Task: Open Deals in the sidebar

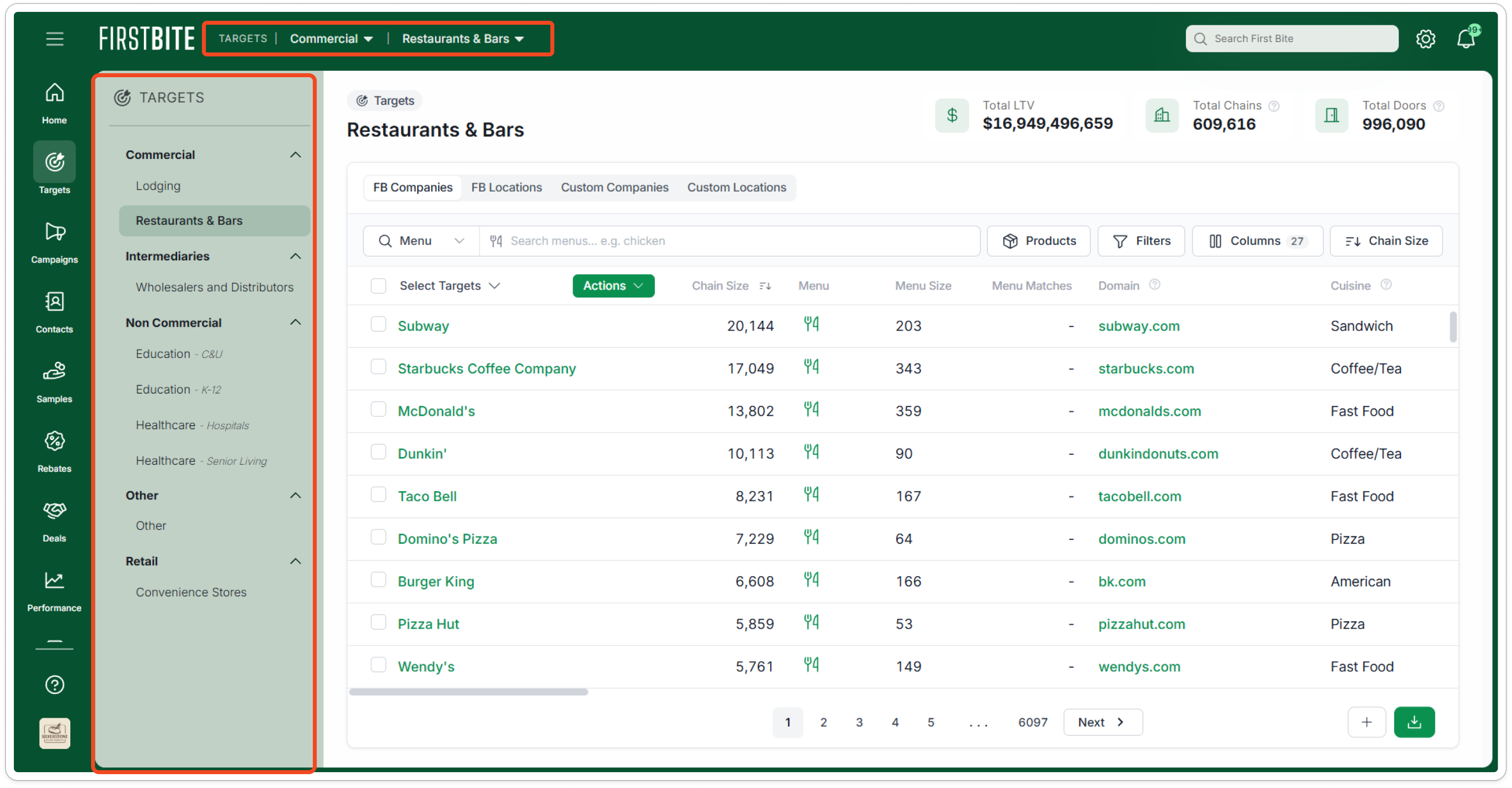Action: [x=54, y=521]
